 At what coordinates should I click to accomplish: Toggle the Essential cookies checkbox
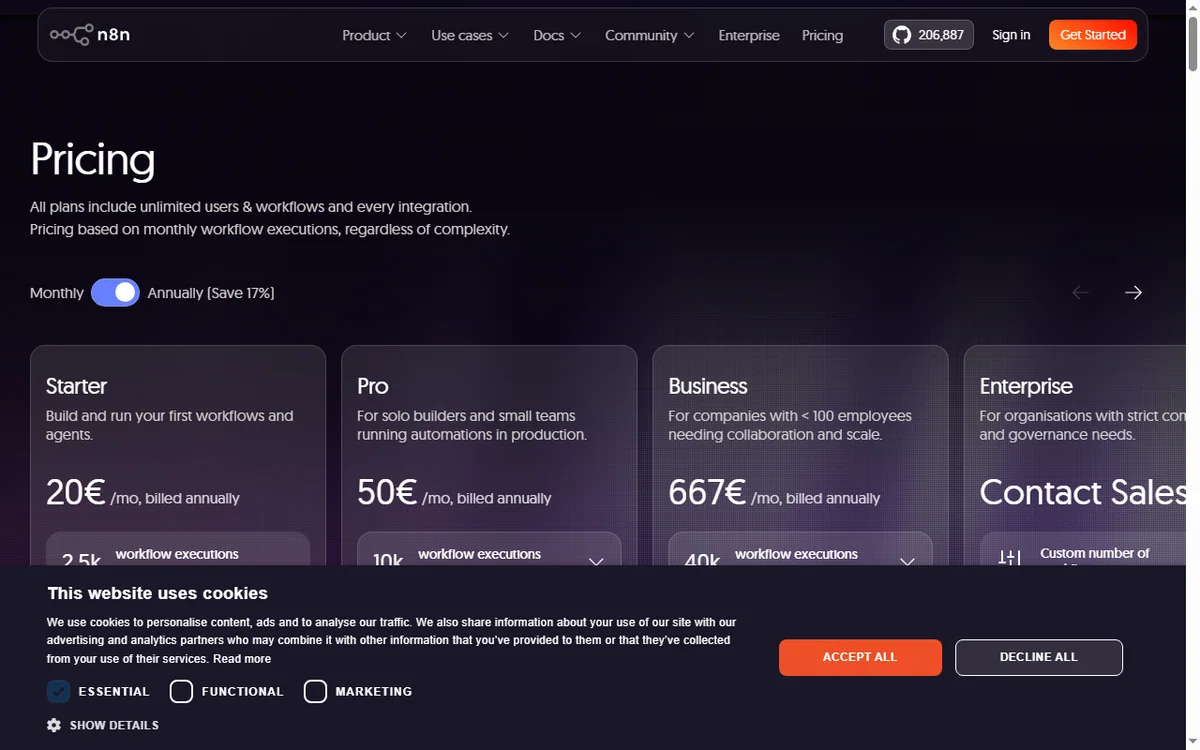coord(58,691)
